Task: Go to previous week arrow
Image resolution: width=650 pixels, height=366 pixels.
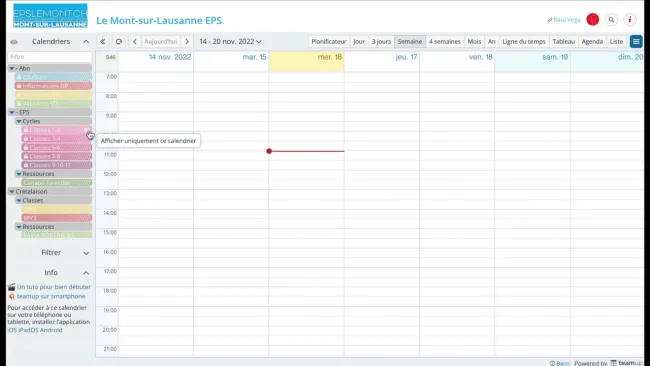Action: point(135,41)
